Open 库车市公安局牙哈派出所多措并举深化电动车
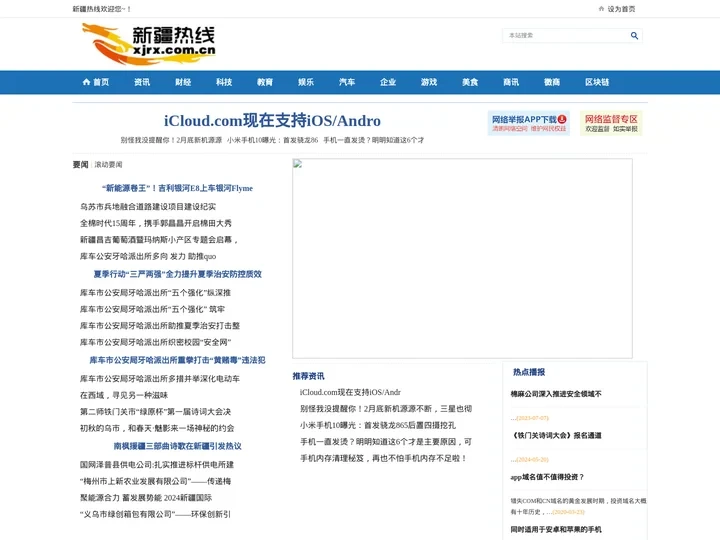Viewport: 720px width, 540px height. [160, 379]
